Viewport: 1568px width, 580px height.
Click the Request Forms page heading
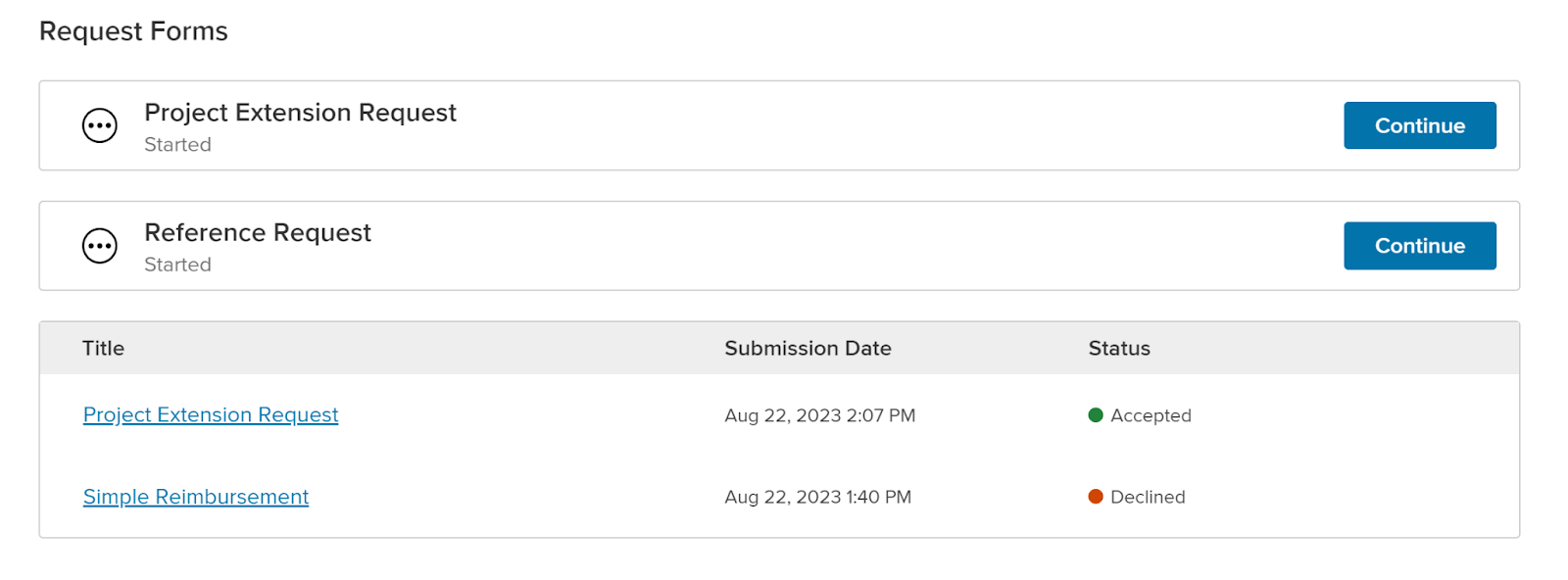click(133, 31)
